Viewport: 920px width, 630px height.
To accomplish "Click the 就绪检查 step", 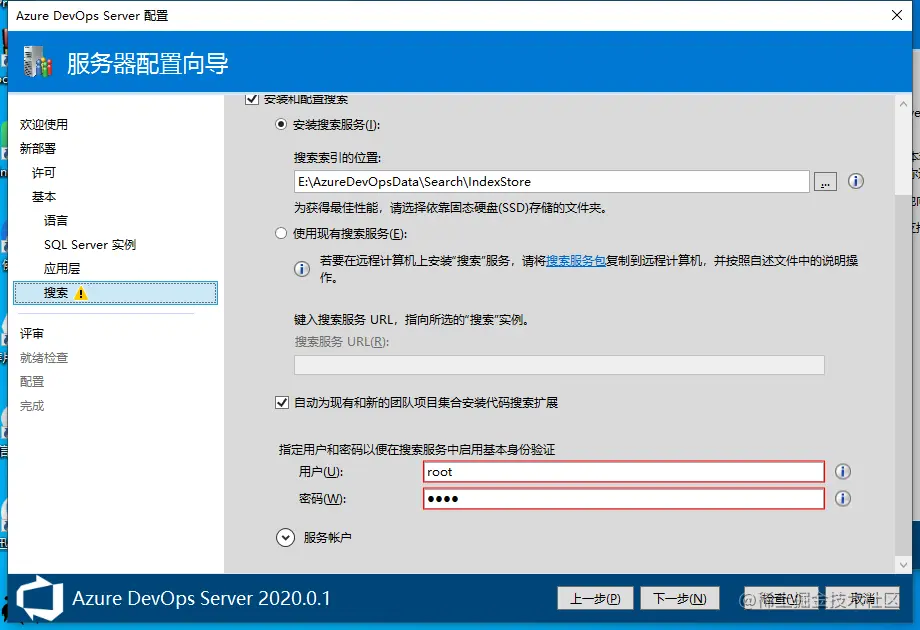I will tap(44, 358).
